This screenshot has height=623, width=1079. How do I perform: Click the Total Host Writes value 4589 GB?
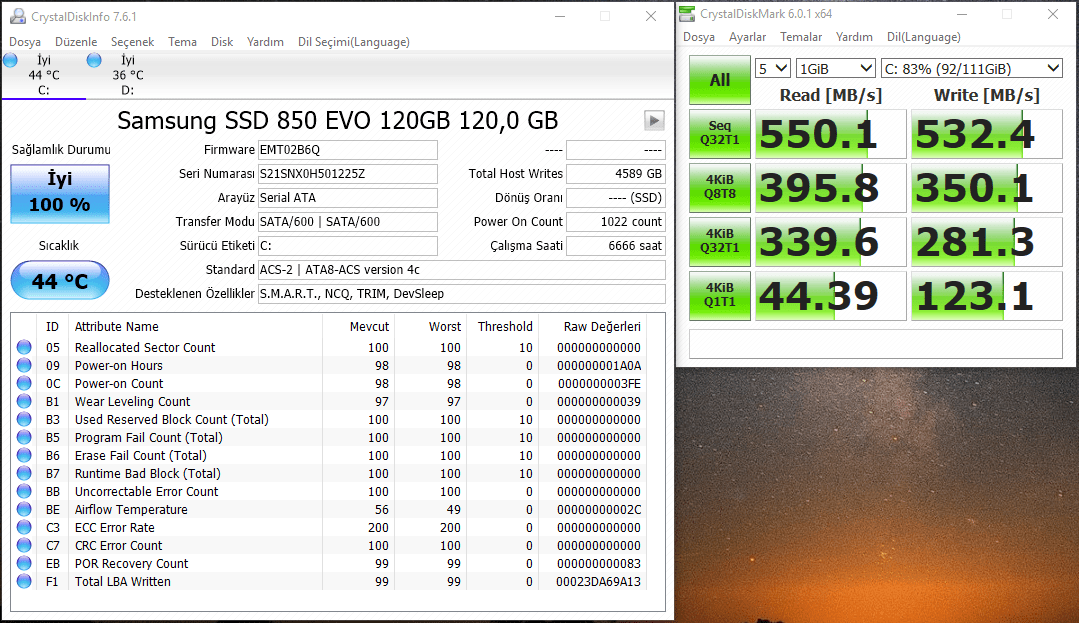[615, 173]
